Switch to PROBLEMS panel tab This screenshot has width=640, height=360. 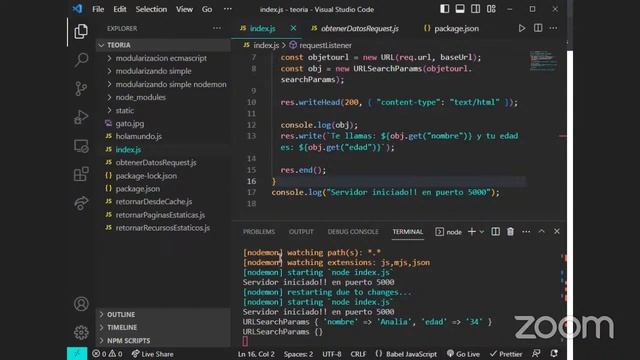(259, 231)
